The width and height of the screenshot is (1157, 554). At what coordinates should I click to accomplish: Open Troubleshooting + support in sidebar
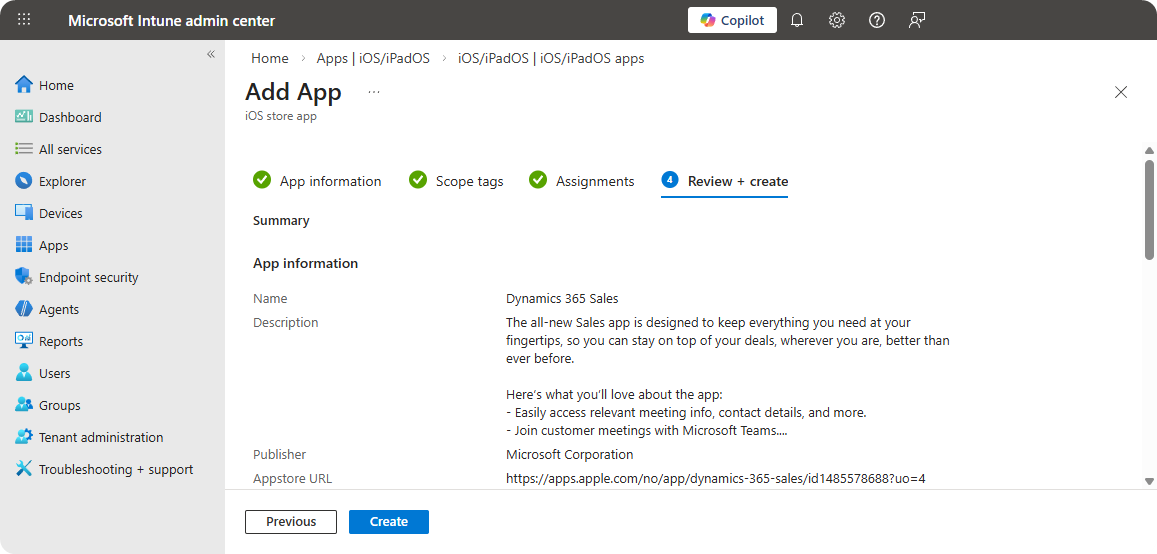(115, 469)
